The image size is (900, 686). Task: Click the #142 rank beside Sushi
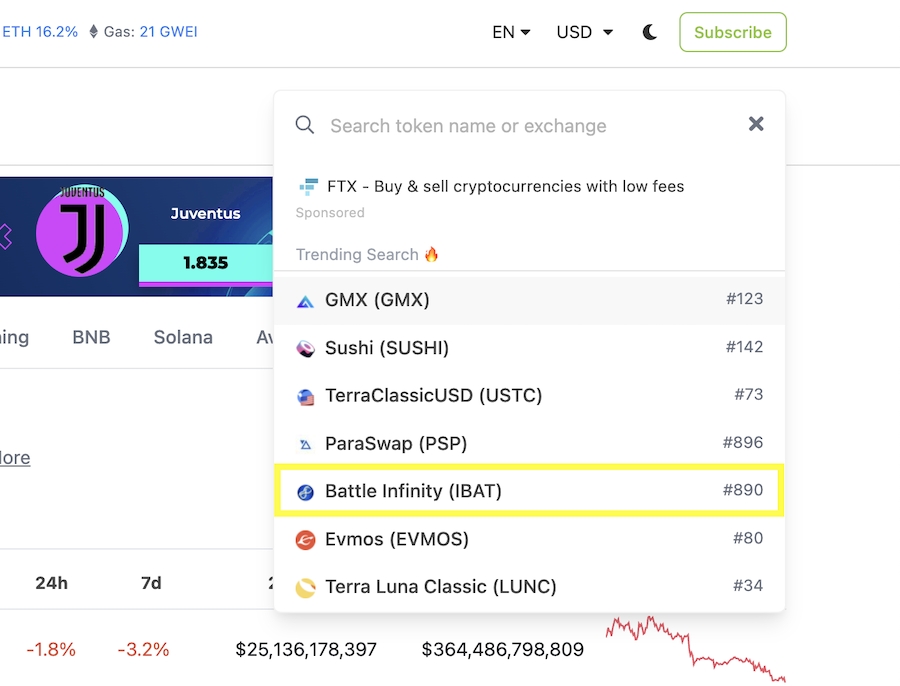tap(744, 347)
